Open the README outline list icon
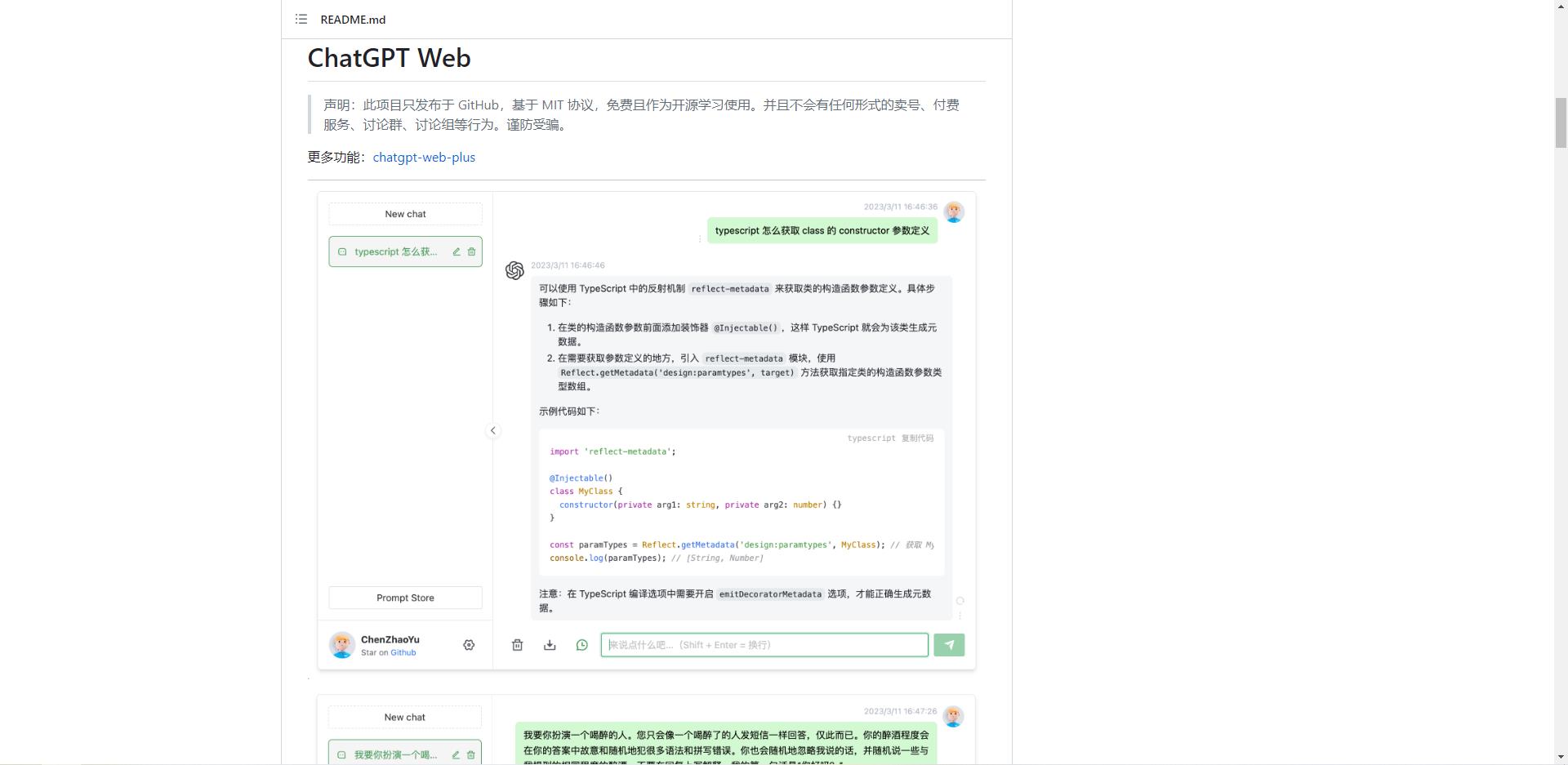This screenshot has height=765, width=1568. (301, 19)
